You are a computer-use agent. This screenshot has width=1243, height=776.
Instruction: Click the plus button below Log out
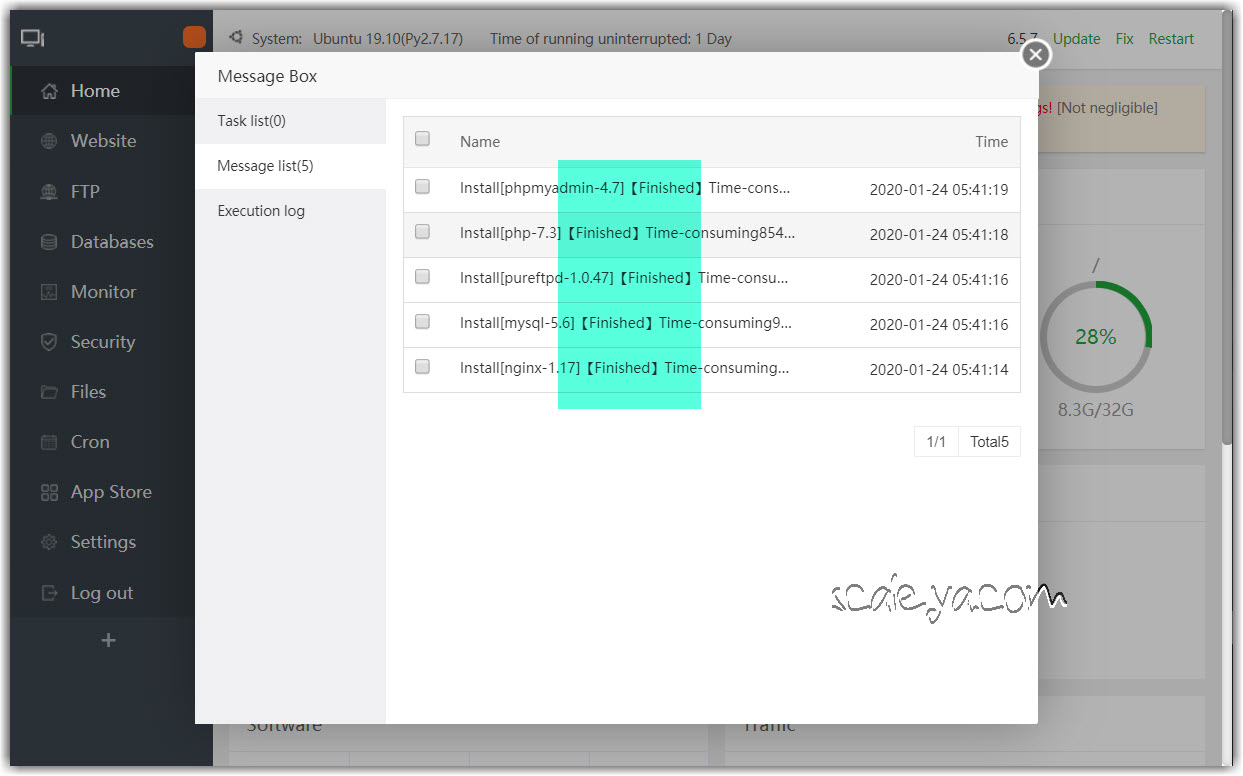(109, 640)
